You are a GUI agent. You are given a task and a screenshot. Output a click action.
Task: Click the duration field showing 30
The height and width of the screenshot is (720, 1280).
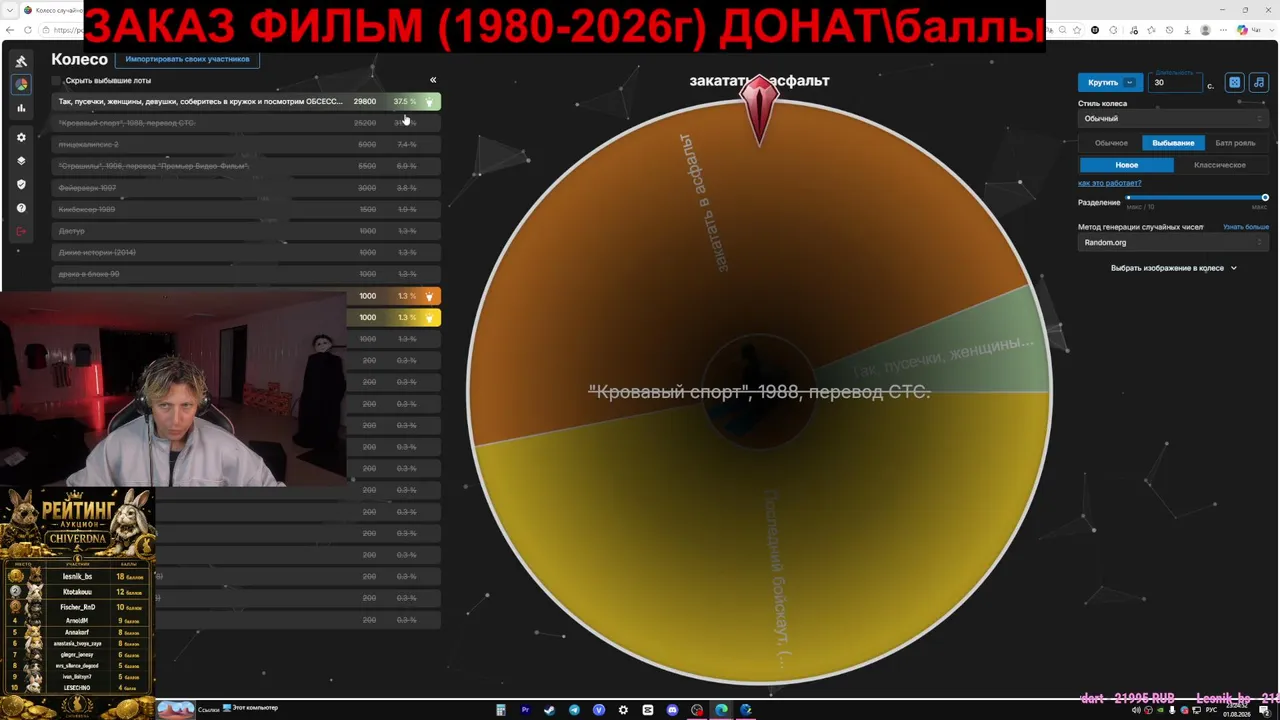[x=1177, y=83]
